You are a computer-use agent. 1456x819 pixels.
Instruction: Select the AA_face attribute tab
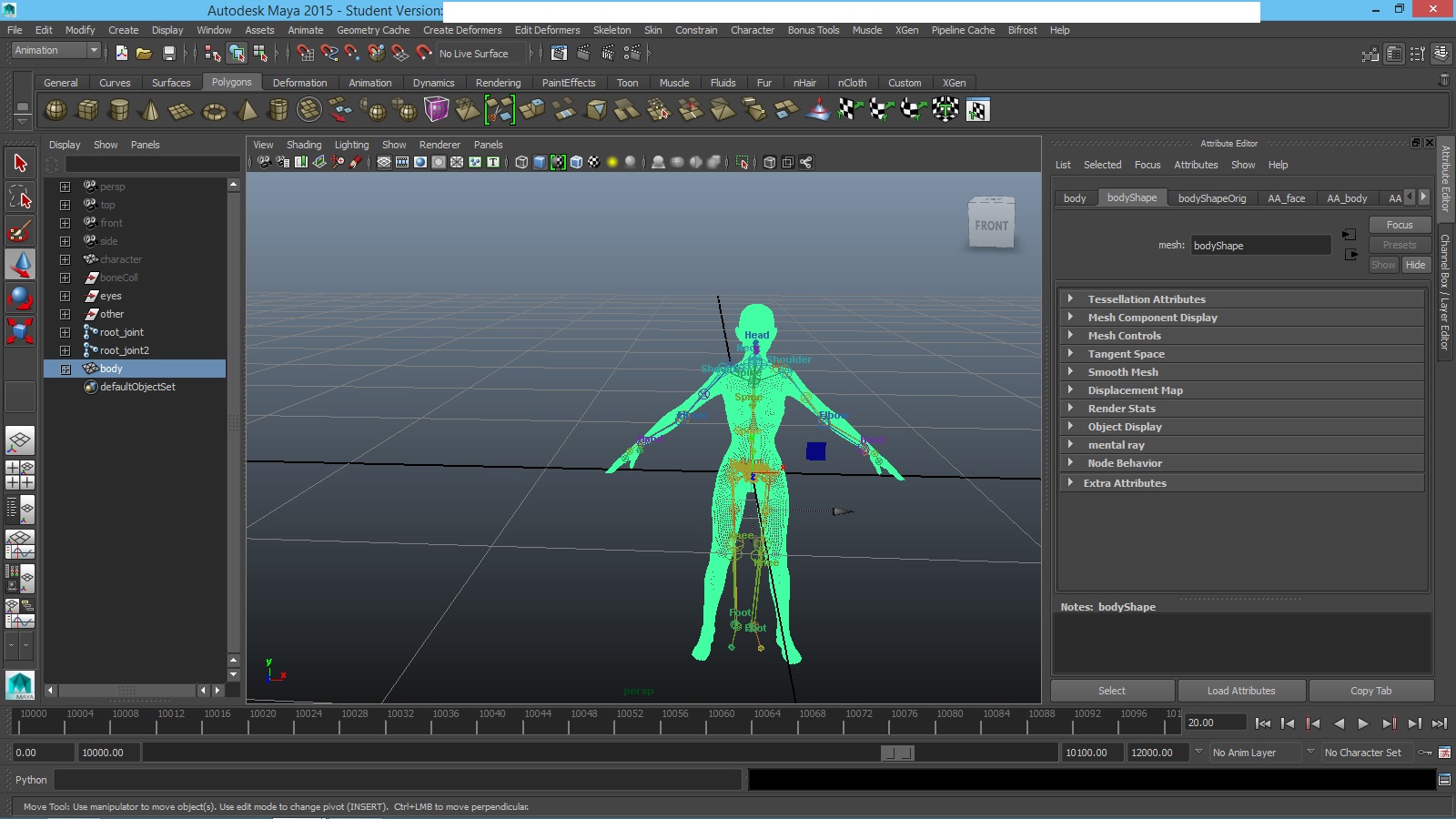(x=1286, y=198)
